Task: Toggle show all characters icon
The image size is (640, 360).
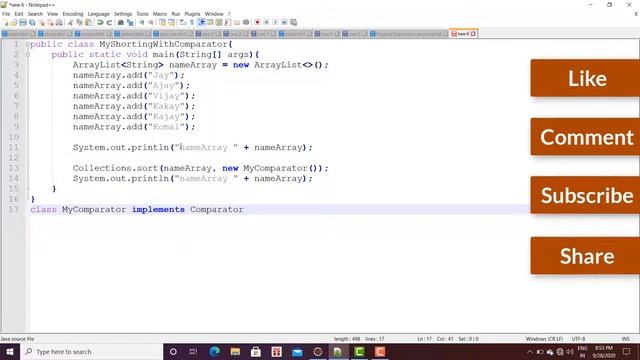Action: pyautogui.click(x=191, y=22)
